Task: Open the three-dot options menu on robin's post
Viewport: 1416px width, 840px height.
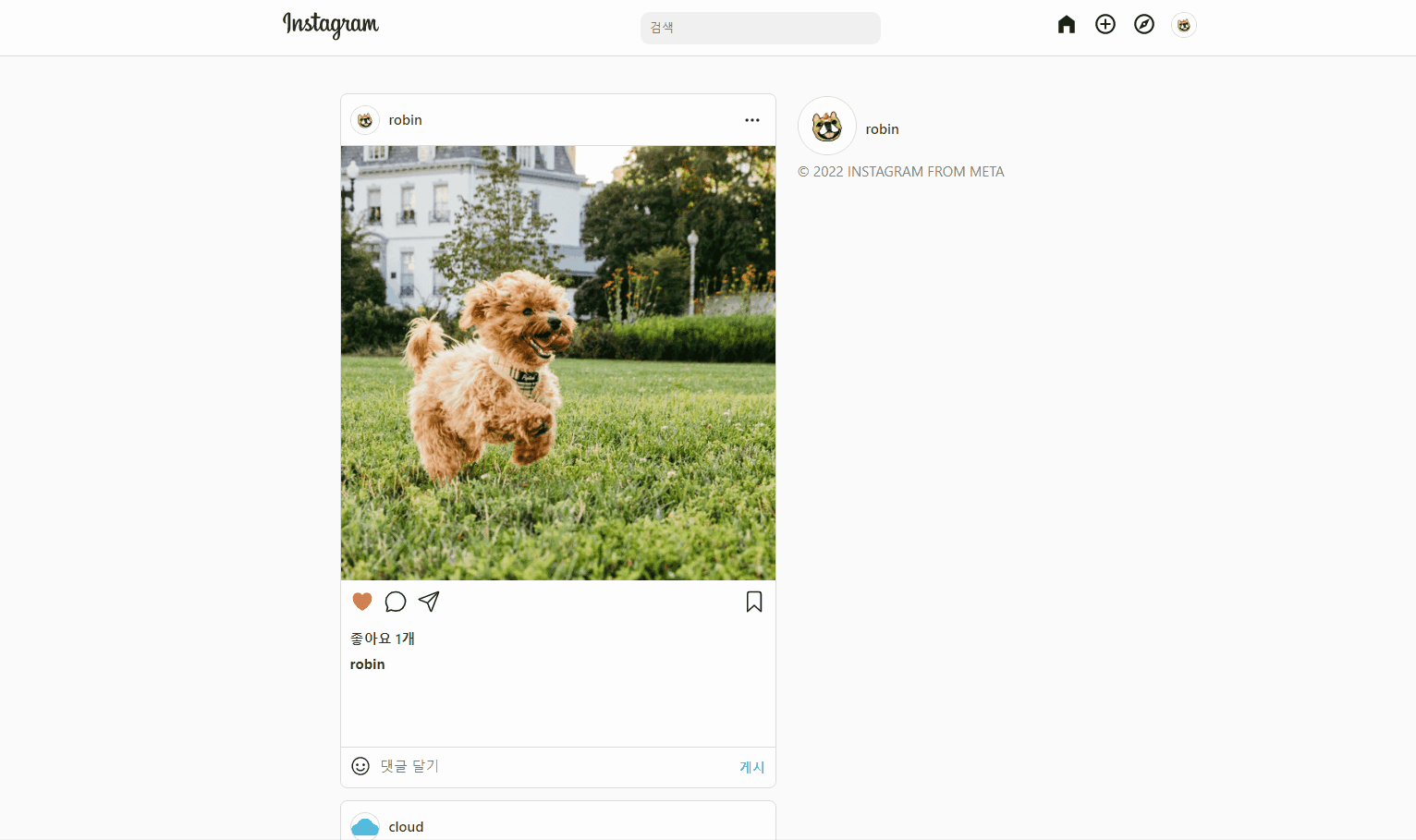Action: click(751, 119)
